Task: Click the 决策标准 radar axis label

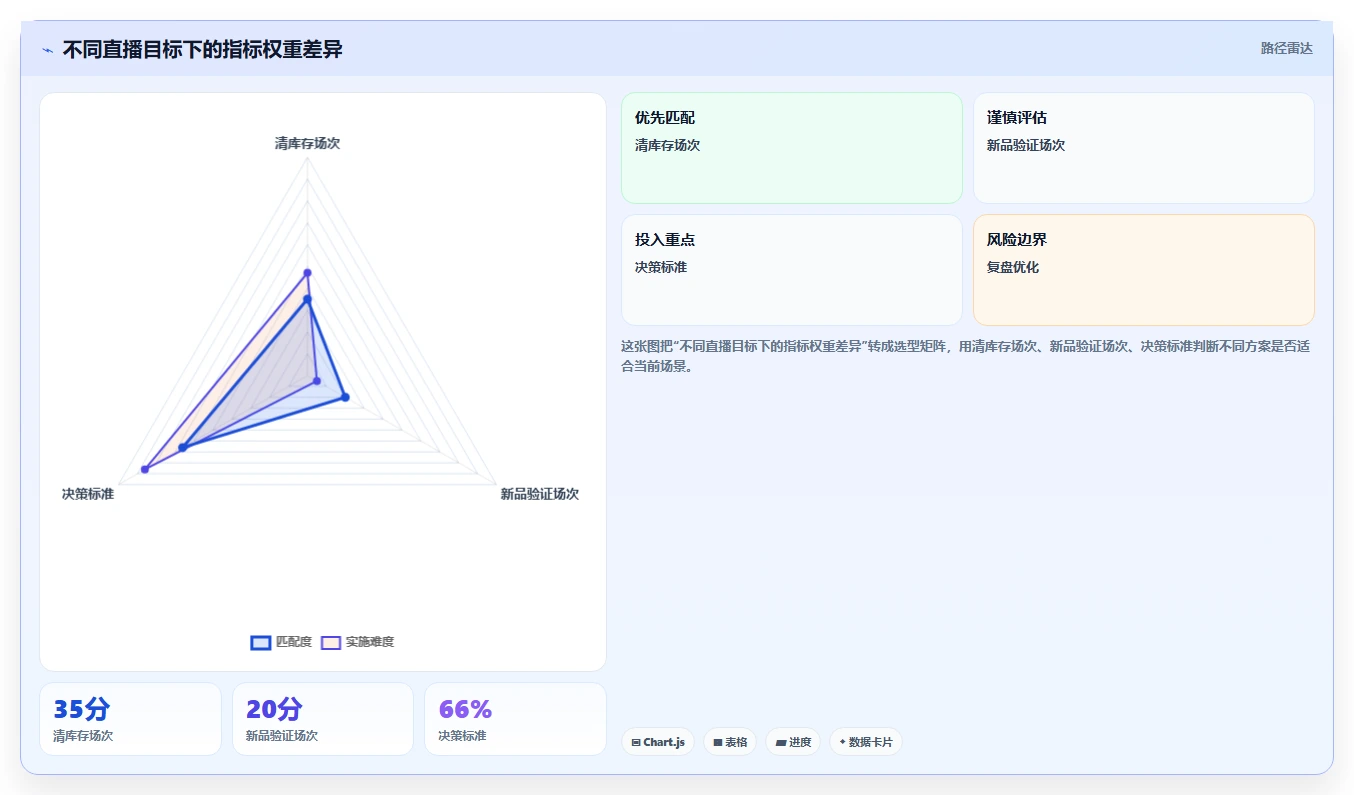Action: click(x=88, y=494)
